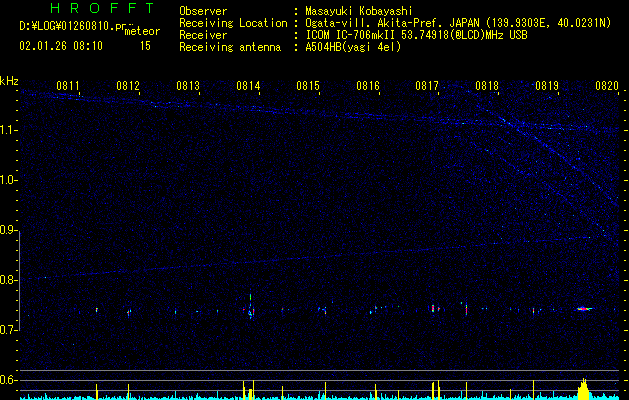This screenshot has height=400, width=629.
Task: Click the 0813 time marker
Action: point(188,85)
